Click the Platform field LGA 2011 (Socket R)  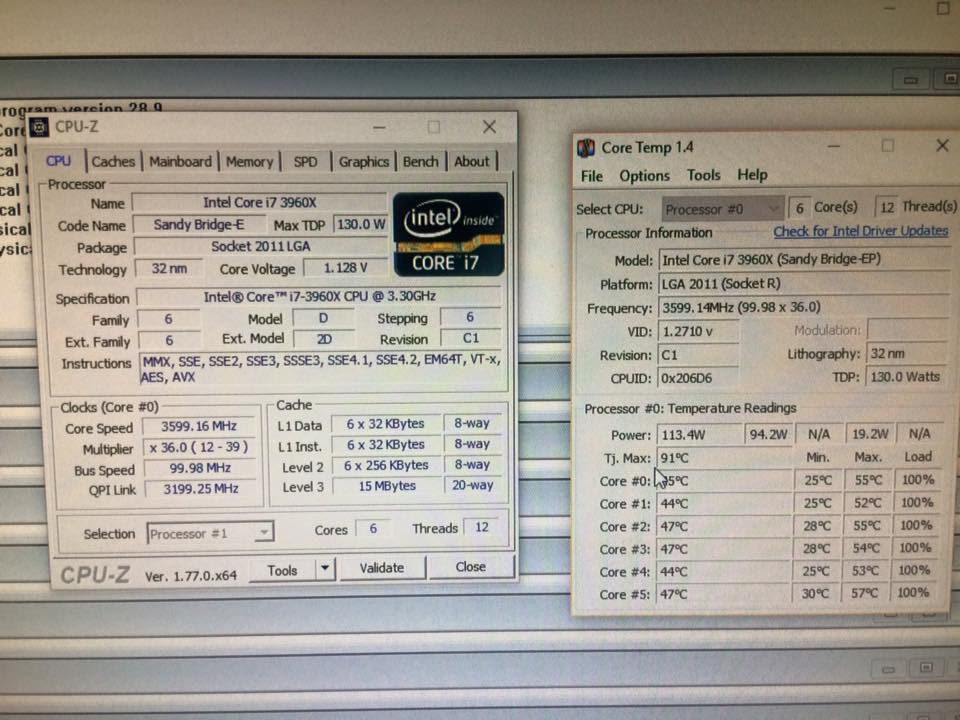coord(804,283)
